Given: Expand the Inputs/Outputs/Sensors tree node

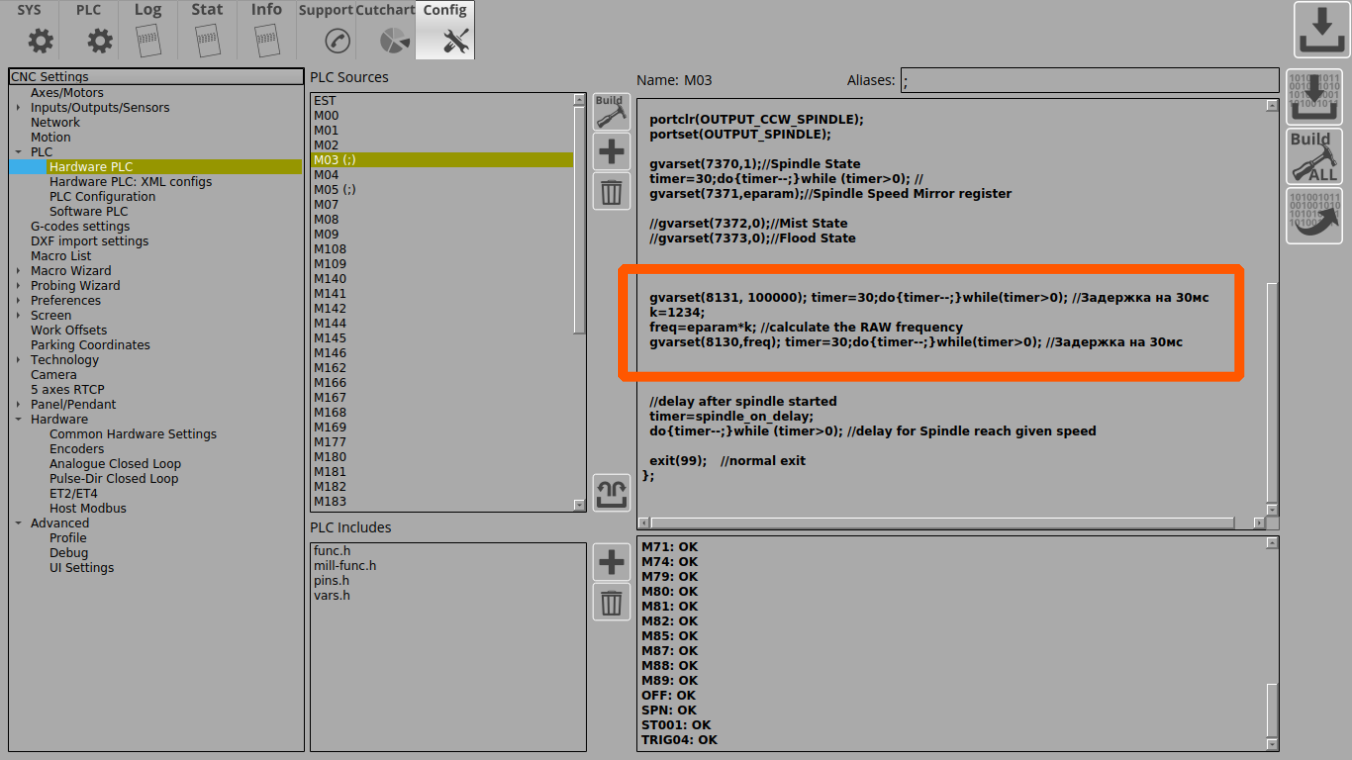Looking at the screenshot, I should 18,108.
